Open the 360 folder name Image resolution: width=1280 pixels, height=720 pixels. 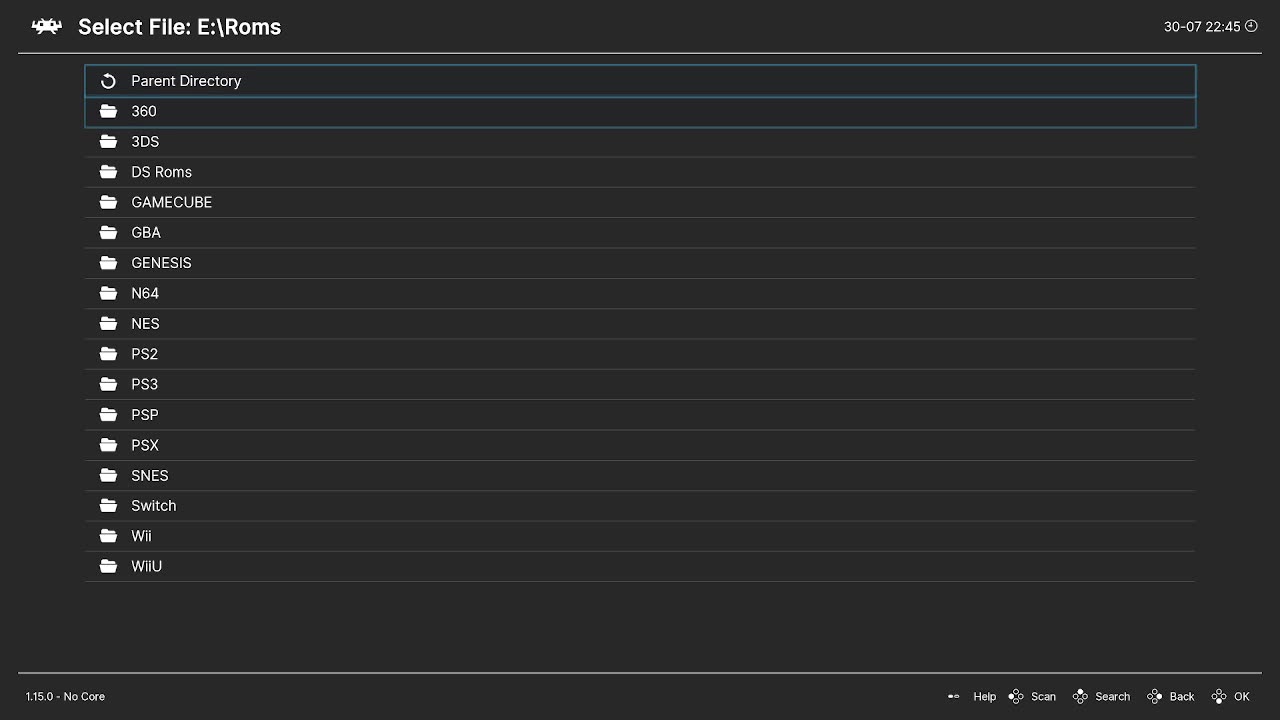click(144, 111)
